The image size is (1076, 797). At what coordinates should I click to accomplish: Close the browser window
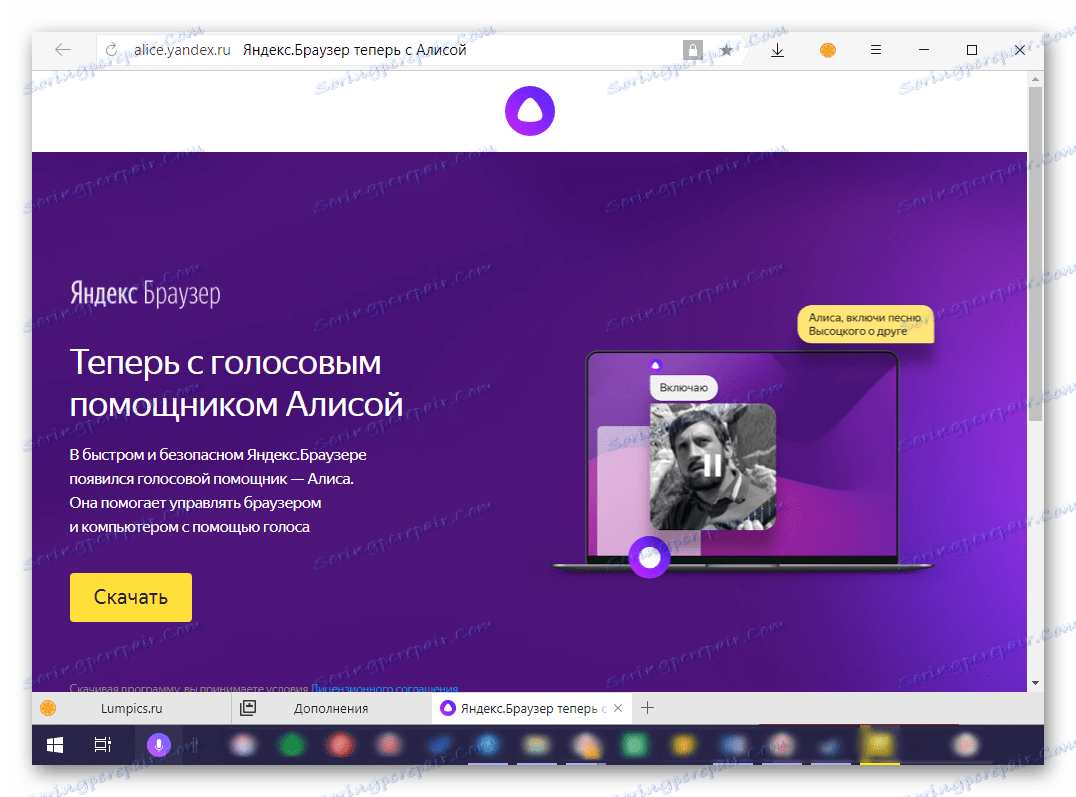pos(1020,49)
